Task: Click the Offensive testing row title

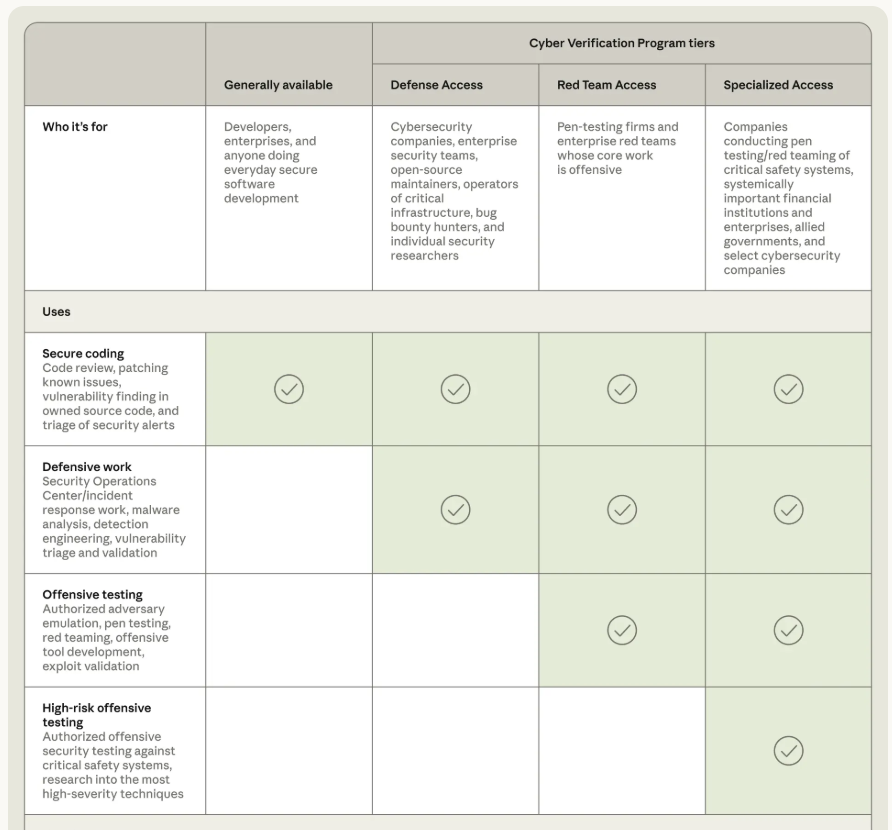Action: click(93, 594)
